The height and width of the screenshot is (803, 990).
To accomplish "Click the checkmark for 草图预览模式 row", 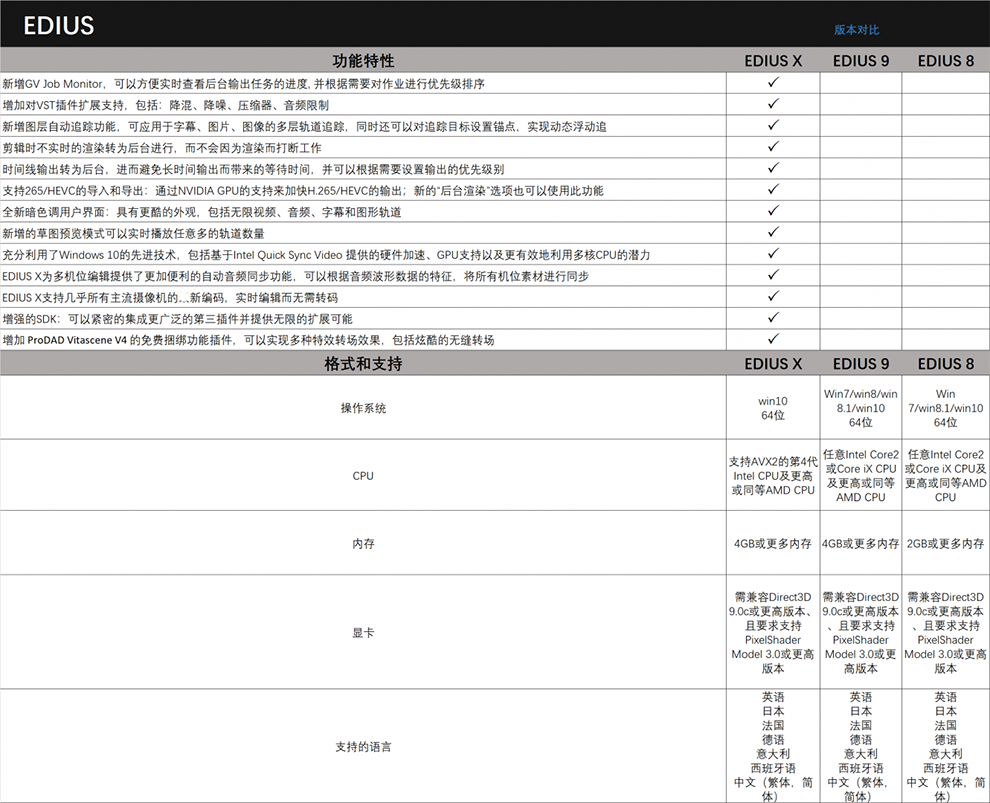I will click(x=773, y=232).
